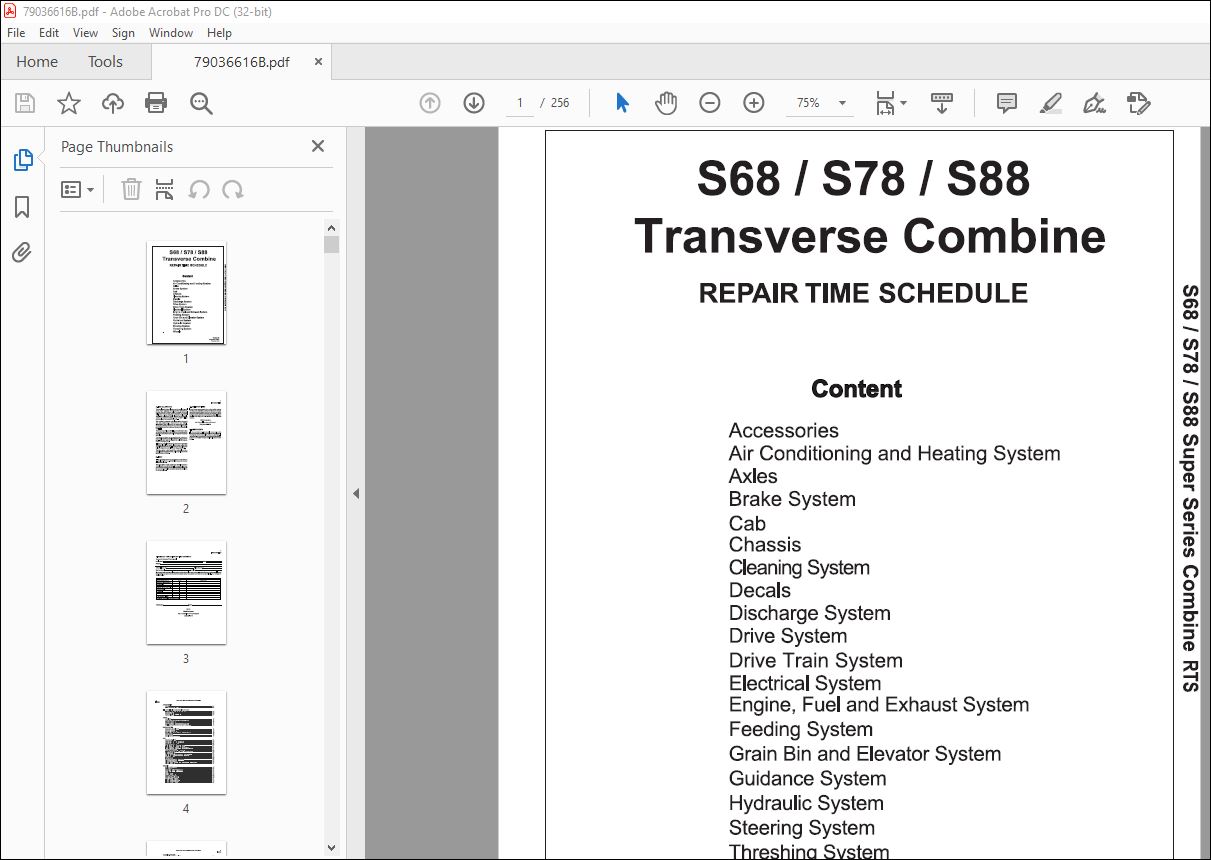Viewport: 1211px width, 860px height.
Task: Select the 79036616B.pdf document tab
Action: pyautogui.click(x=242, y=62)
